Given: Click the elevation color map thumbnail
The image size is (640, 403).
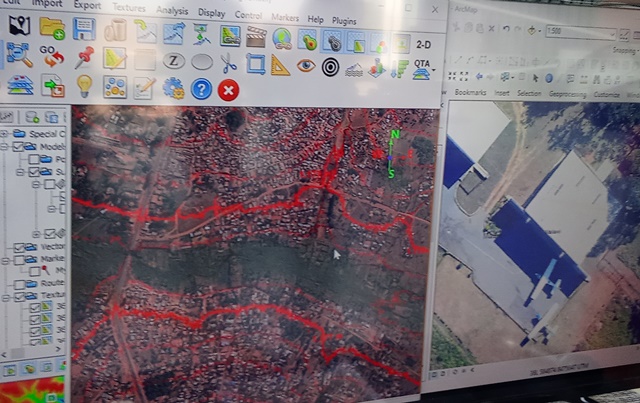Looking at the screenshot, I should tap(32, 390).
